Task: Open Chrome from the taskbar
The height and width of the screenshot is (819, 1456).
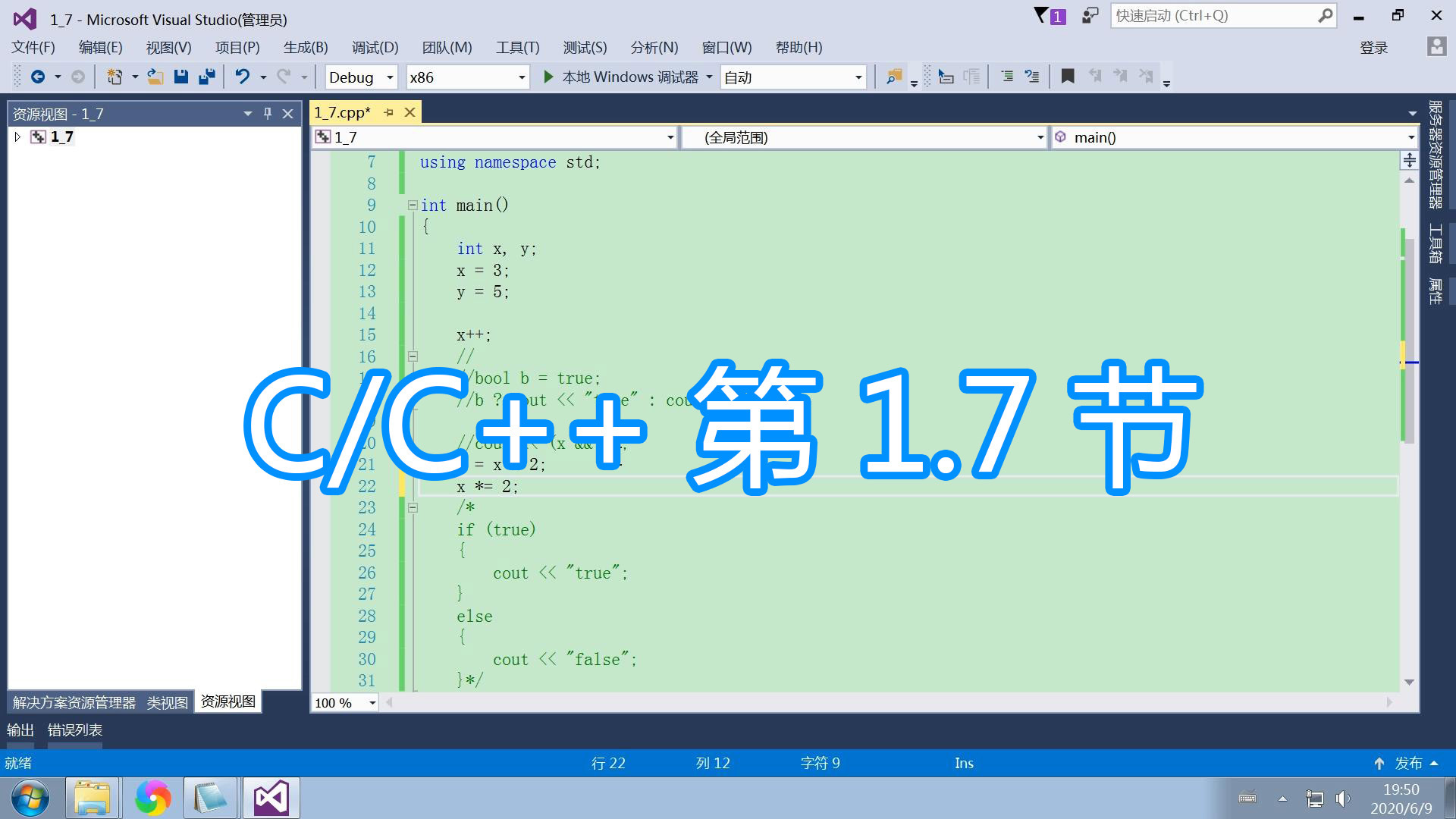Action: pyautogui.click(x=153, y=798)
